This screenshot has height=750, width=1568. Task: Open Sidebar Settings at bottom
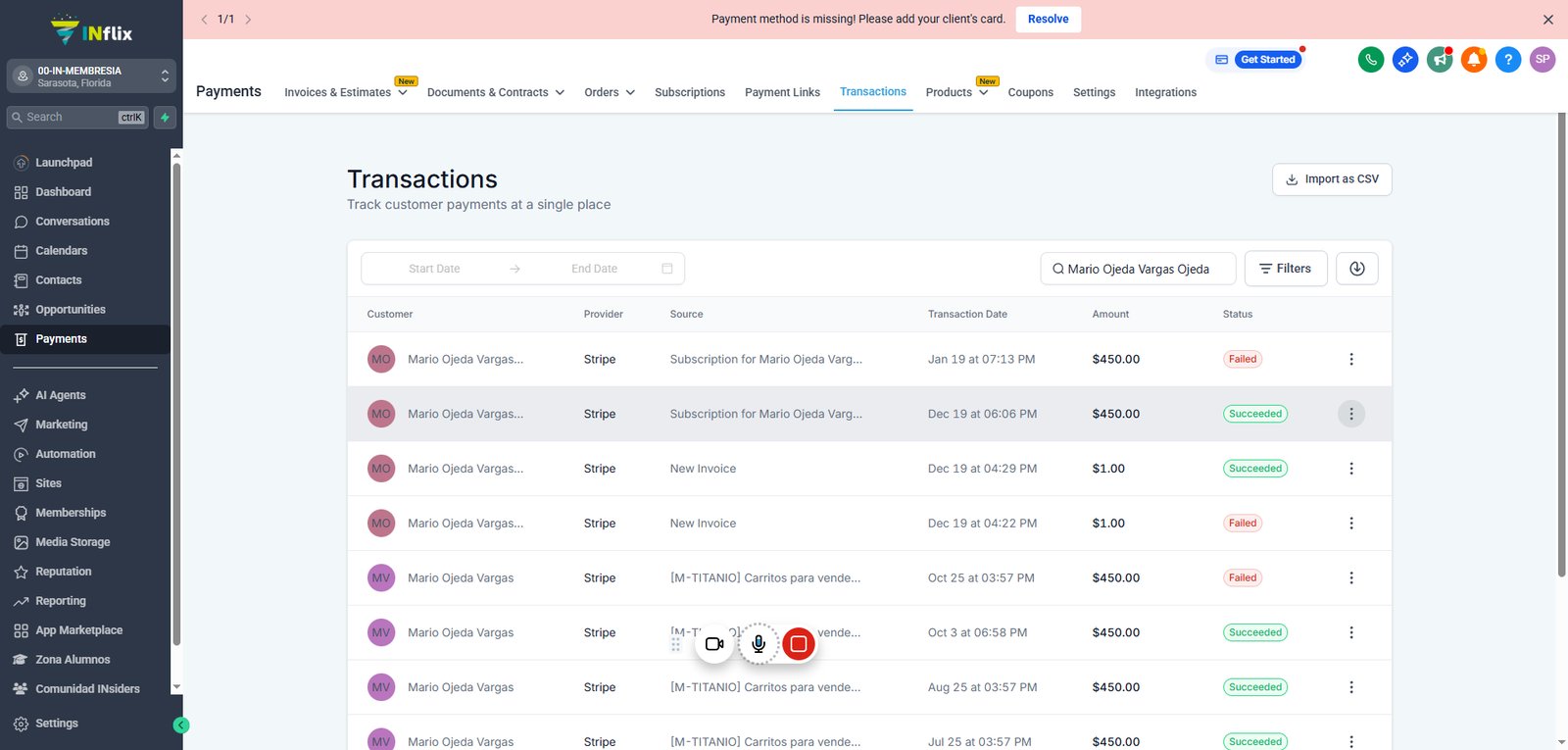tap(57, 724)
